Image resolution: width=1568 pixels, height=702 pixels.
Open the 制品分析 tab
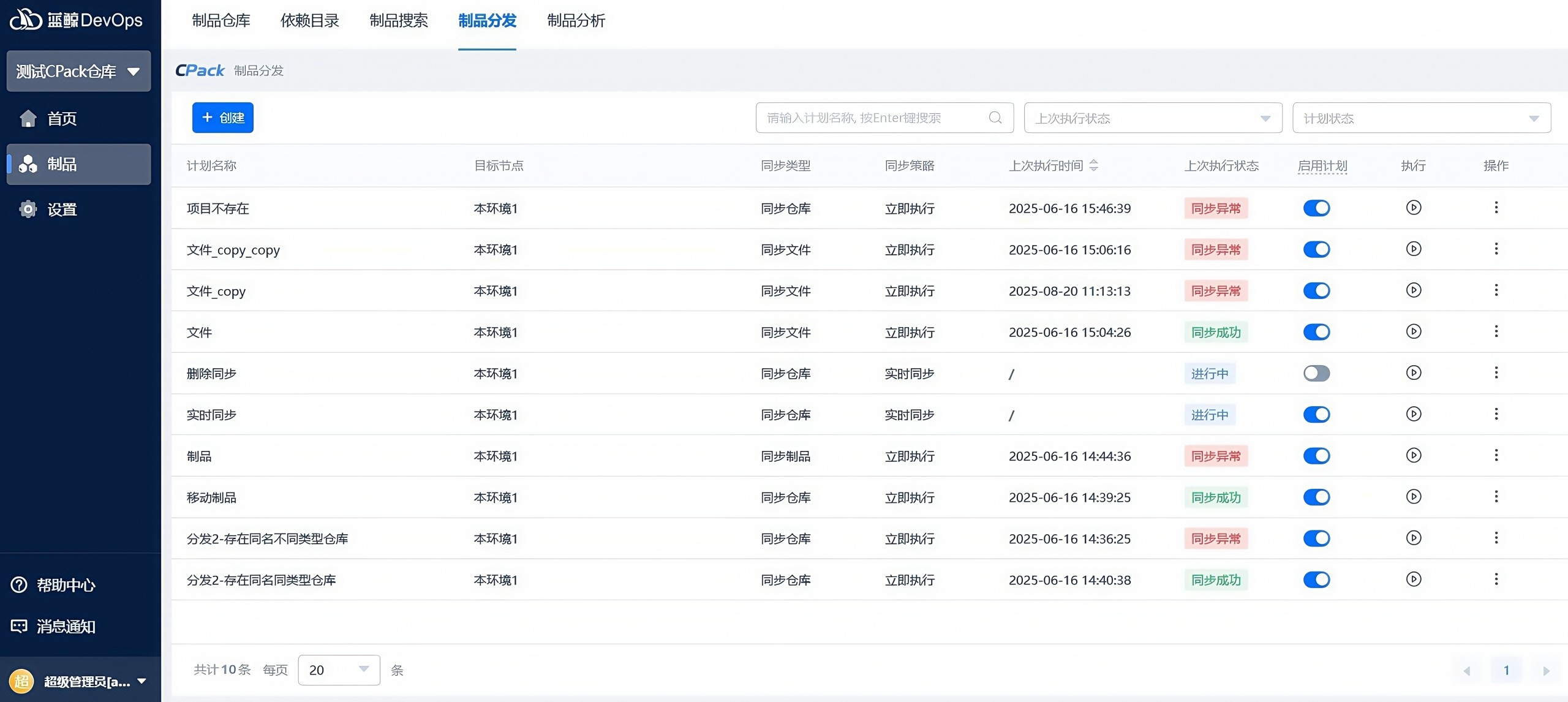[x=576, y=21]
